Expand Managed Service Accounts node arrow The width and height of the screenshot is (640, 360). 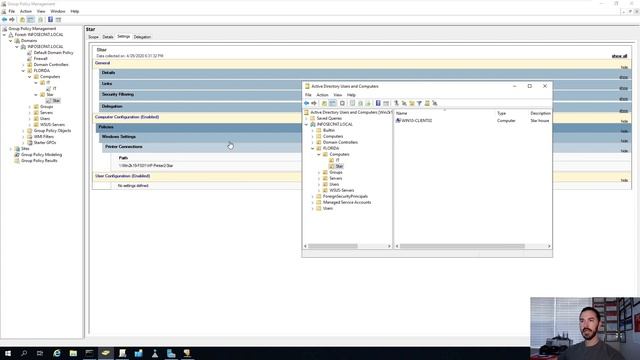(313, 202)
